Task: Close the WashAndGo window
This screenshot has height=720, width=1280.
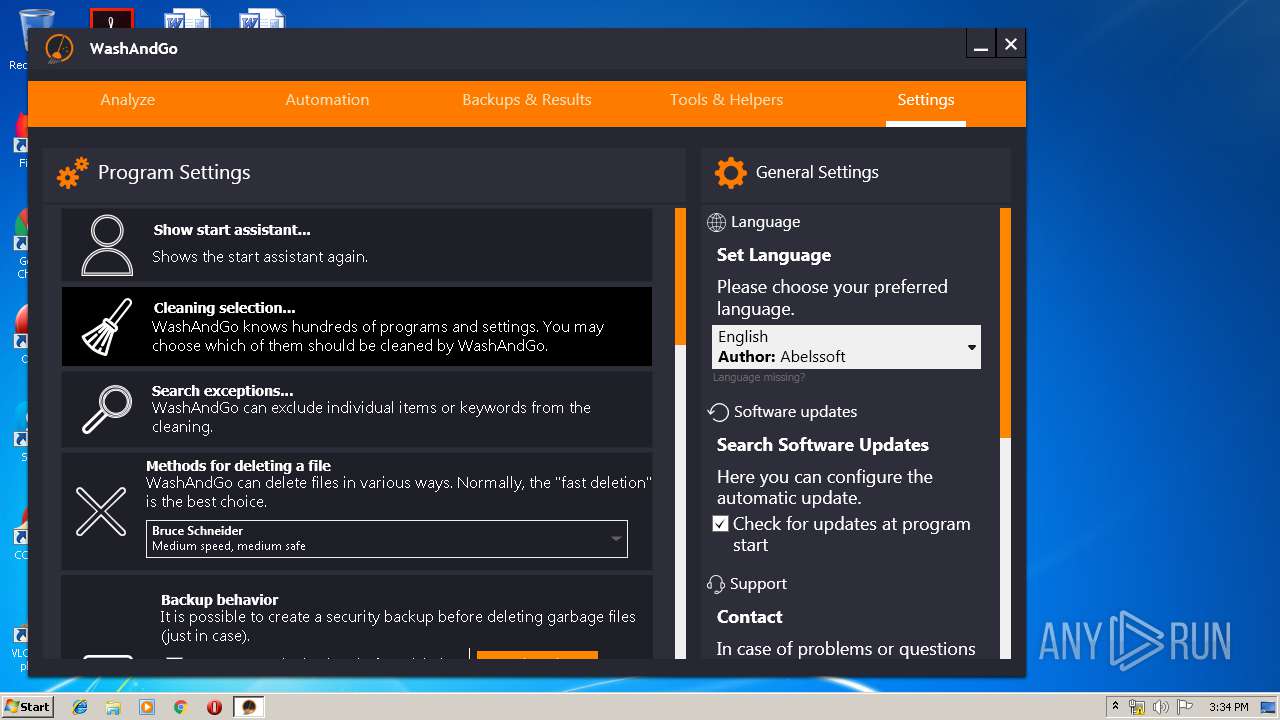Action: [1011, 44]
